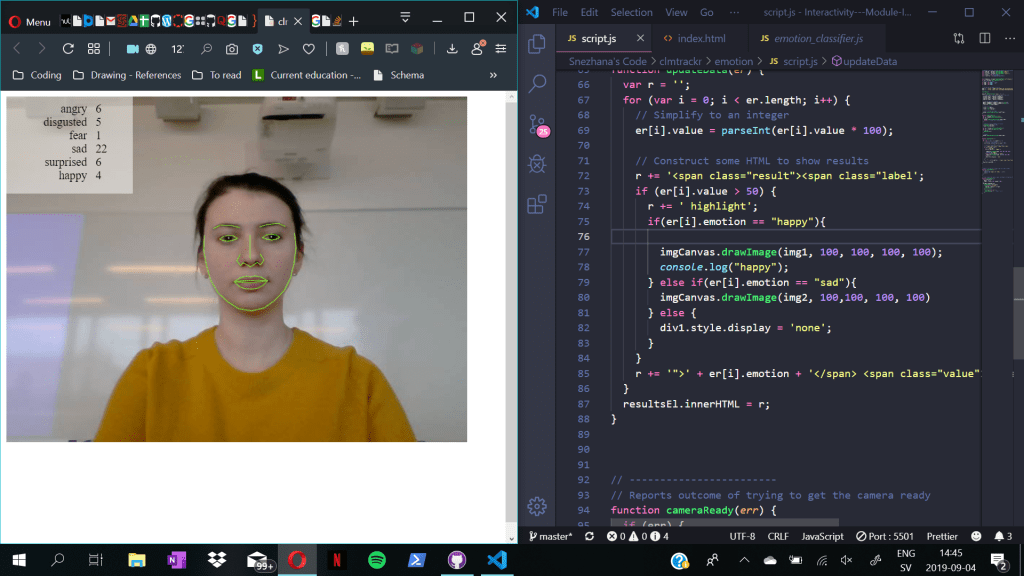Open Source Control view with pending changes

click(537, 124)
